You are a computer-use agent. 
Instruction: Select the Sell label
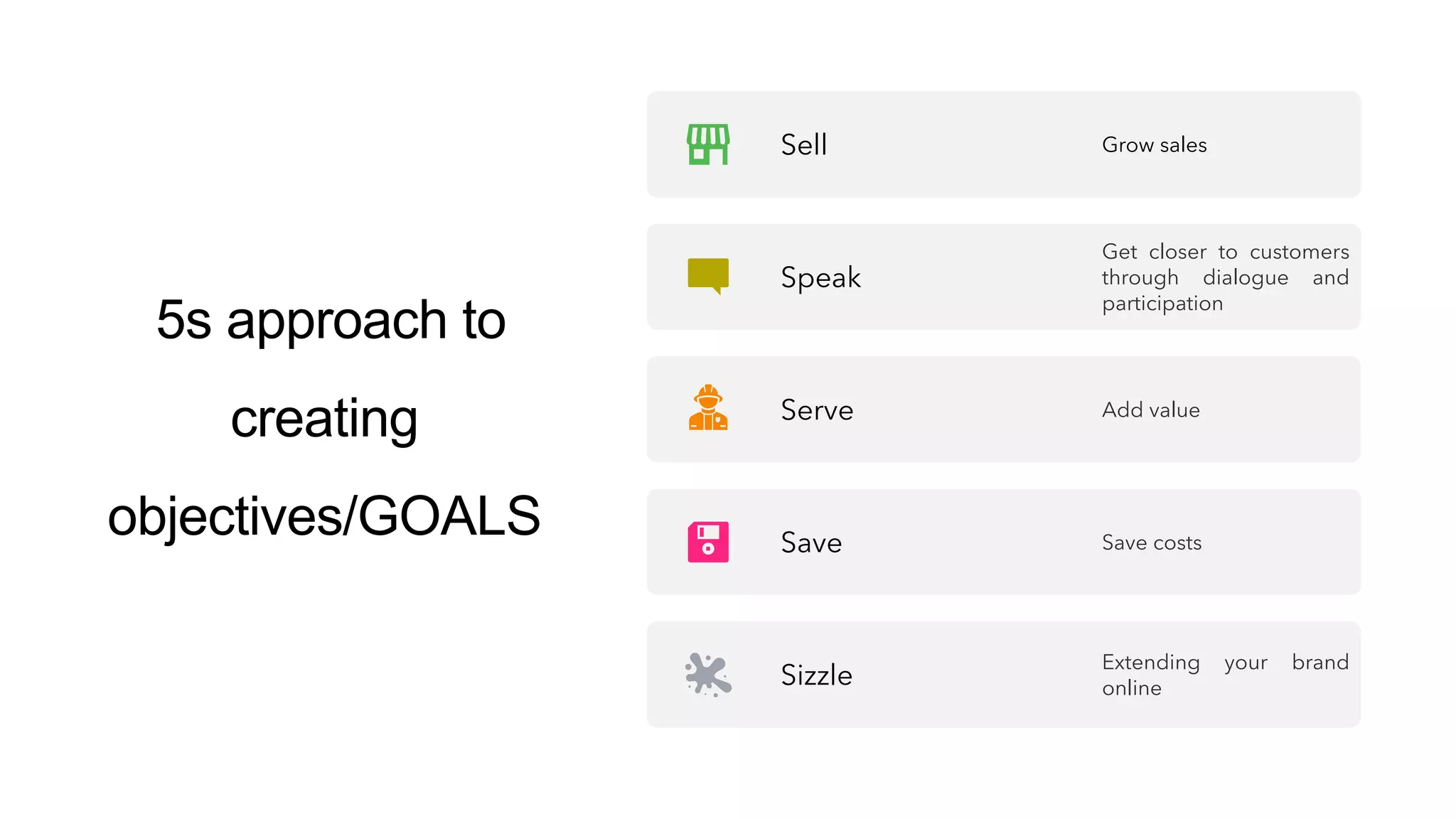pos(803,144)
